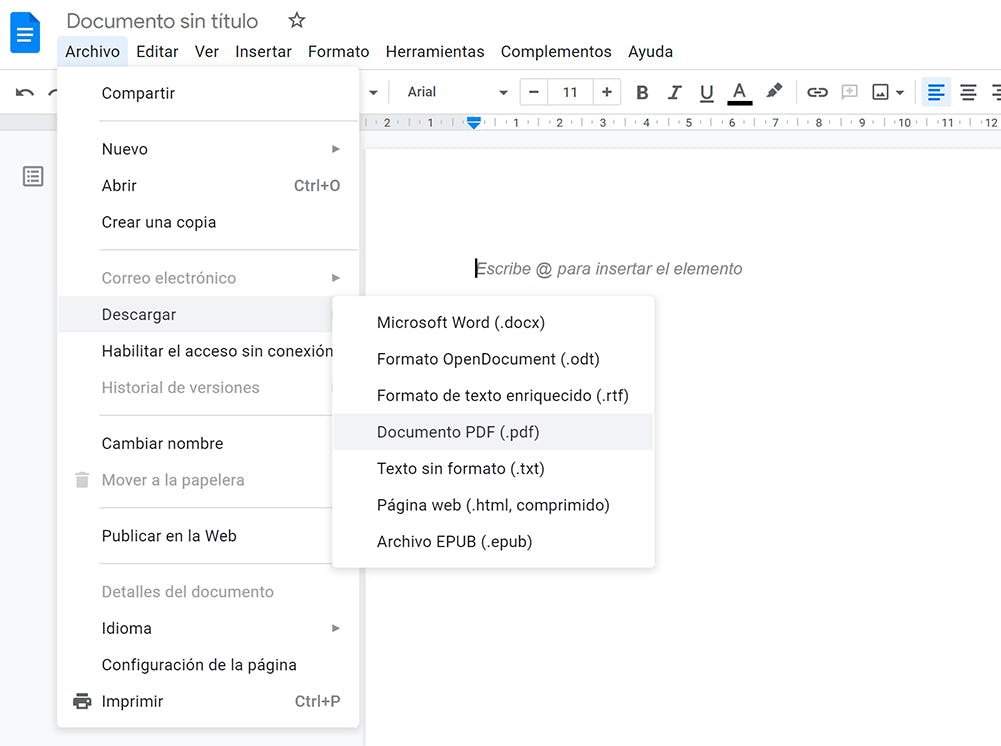Click the printer icon beside Imprimir
This screenshot has width=1001, height=746.
(81, 701)
